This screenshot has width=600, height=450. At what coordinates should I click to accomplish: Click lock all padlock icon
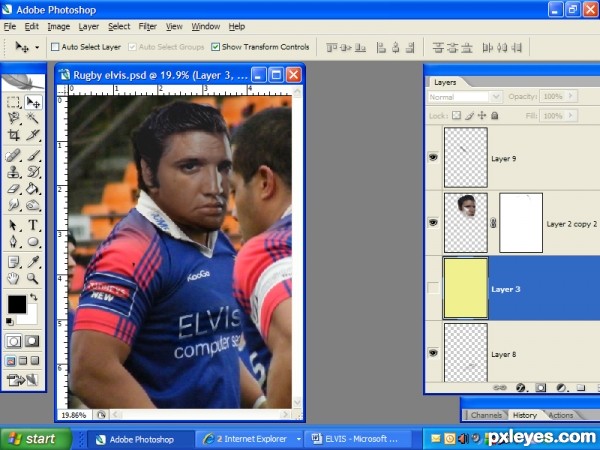click(494, 115)
